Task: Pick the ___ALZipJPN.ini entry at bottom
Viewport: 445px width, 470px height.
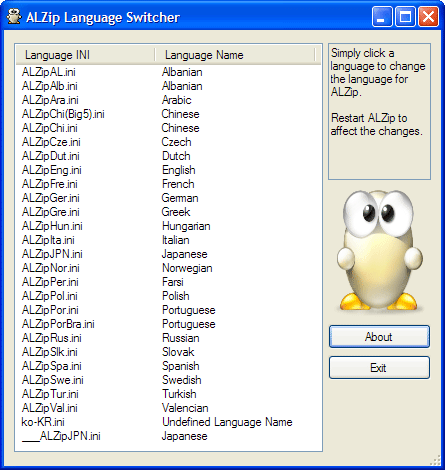Action: (x=169, y=436)
